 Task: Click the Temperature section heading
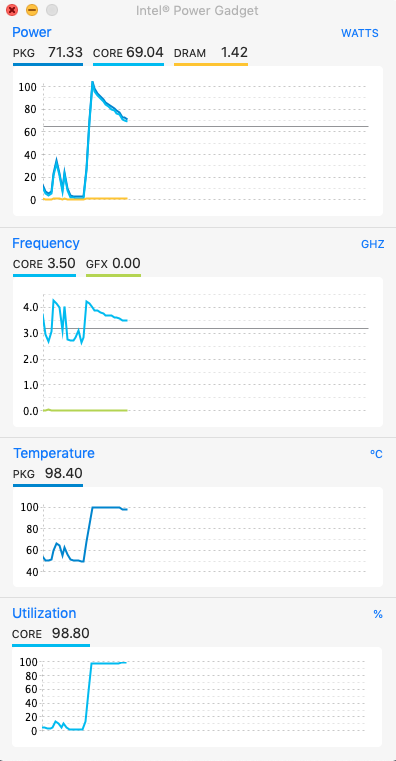[53, 453]
